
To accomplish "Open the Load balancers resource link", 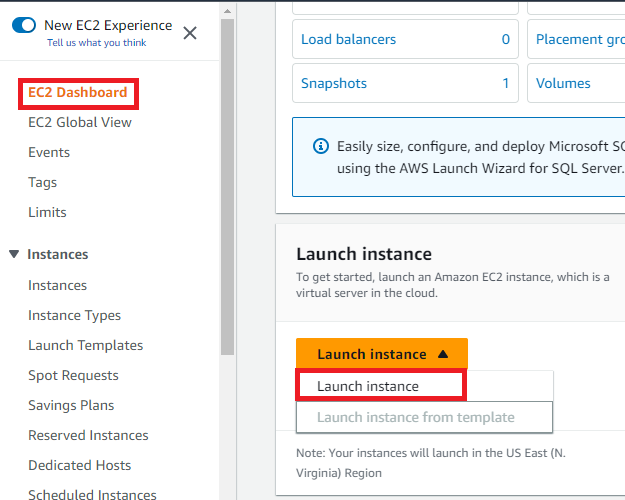I will tap(348, 40).
